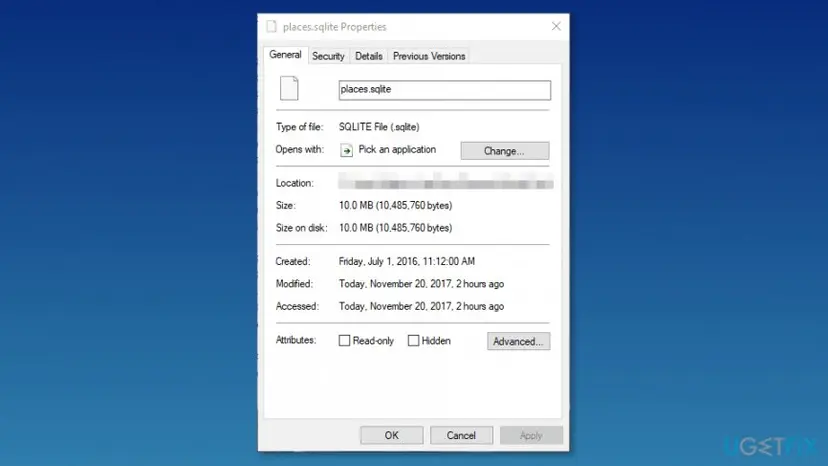Open the Details tab
Screen dimensions: 828x466
tap(369, 56)
